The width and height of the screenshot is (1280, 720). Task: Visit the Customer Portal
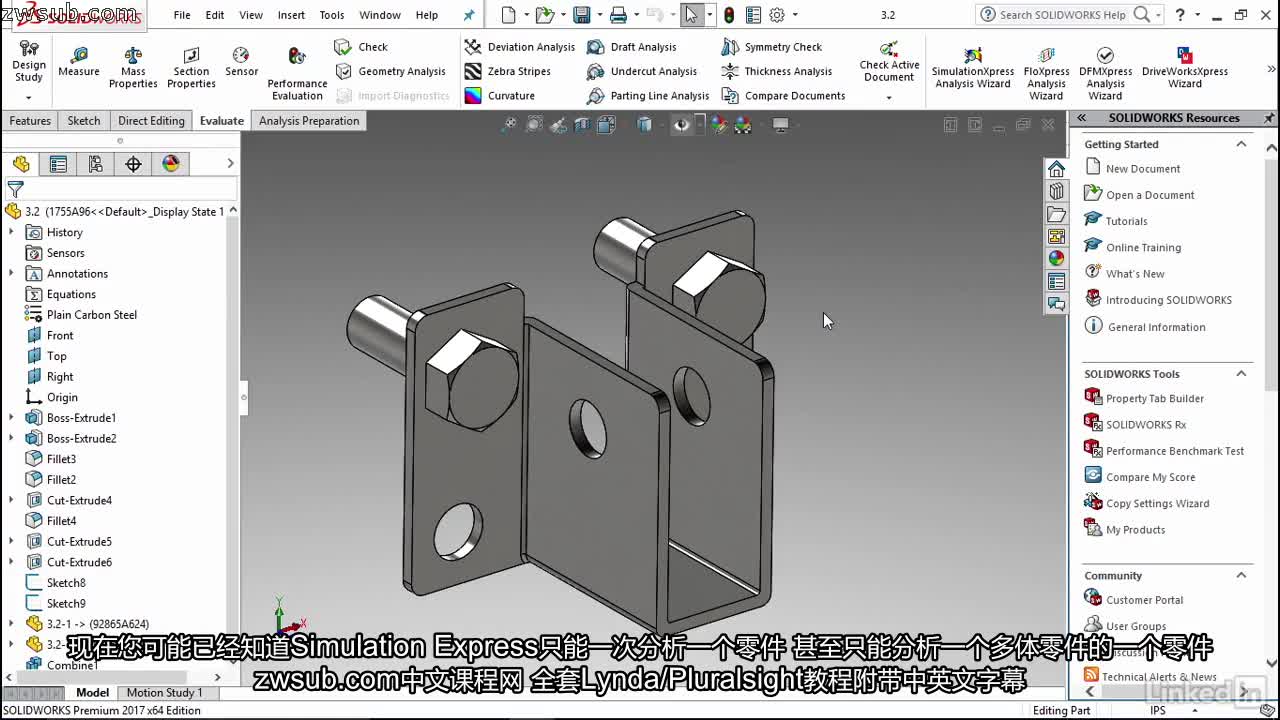1143,600
